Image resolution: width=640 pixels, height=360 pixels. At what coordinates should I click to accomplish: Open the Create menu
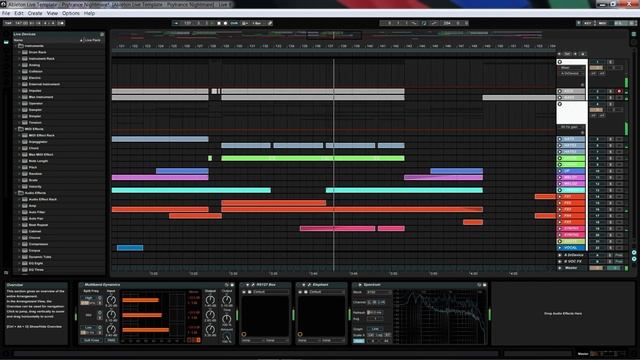click(35, 13)
